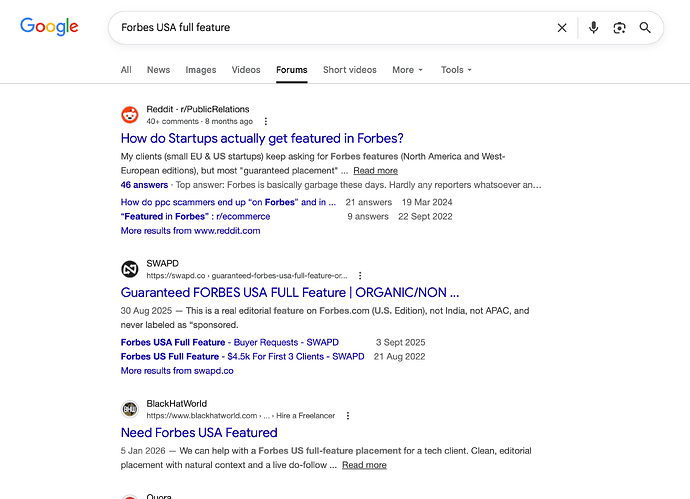
Task: Start voice search with the microphone icon
Action: coord(593,28)
